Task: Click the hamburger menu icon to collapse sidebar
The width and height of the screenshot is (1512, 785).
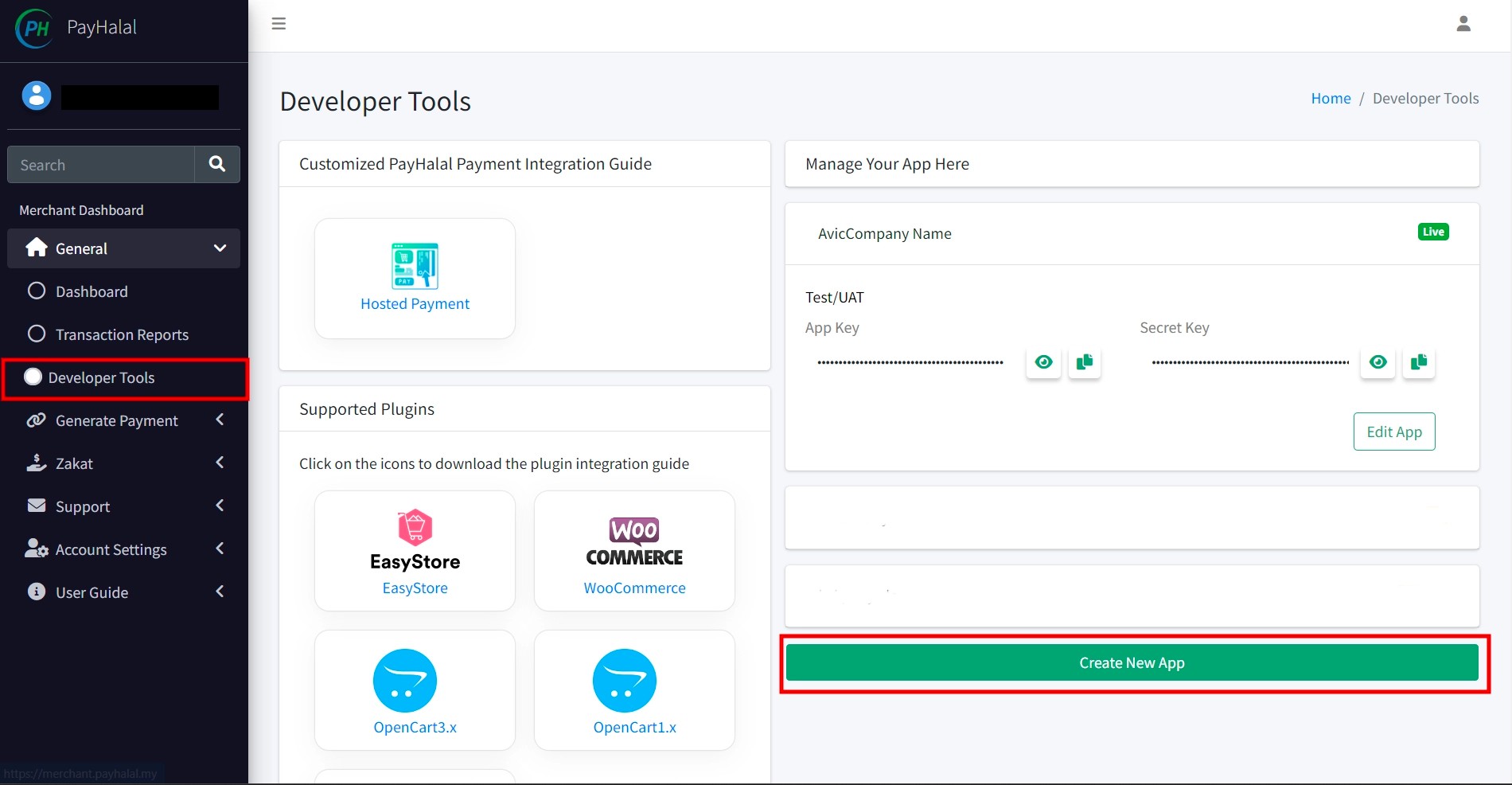Action: tap(279, 24)
